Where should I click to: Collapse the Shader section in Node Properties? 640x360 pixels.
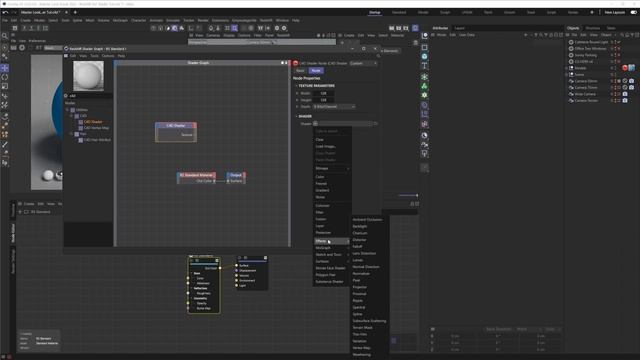(x=296, y=116)
